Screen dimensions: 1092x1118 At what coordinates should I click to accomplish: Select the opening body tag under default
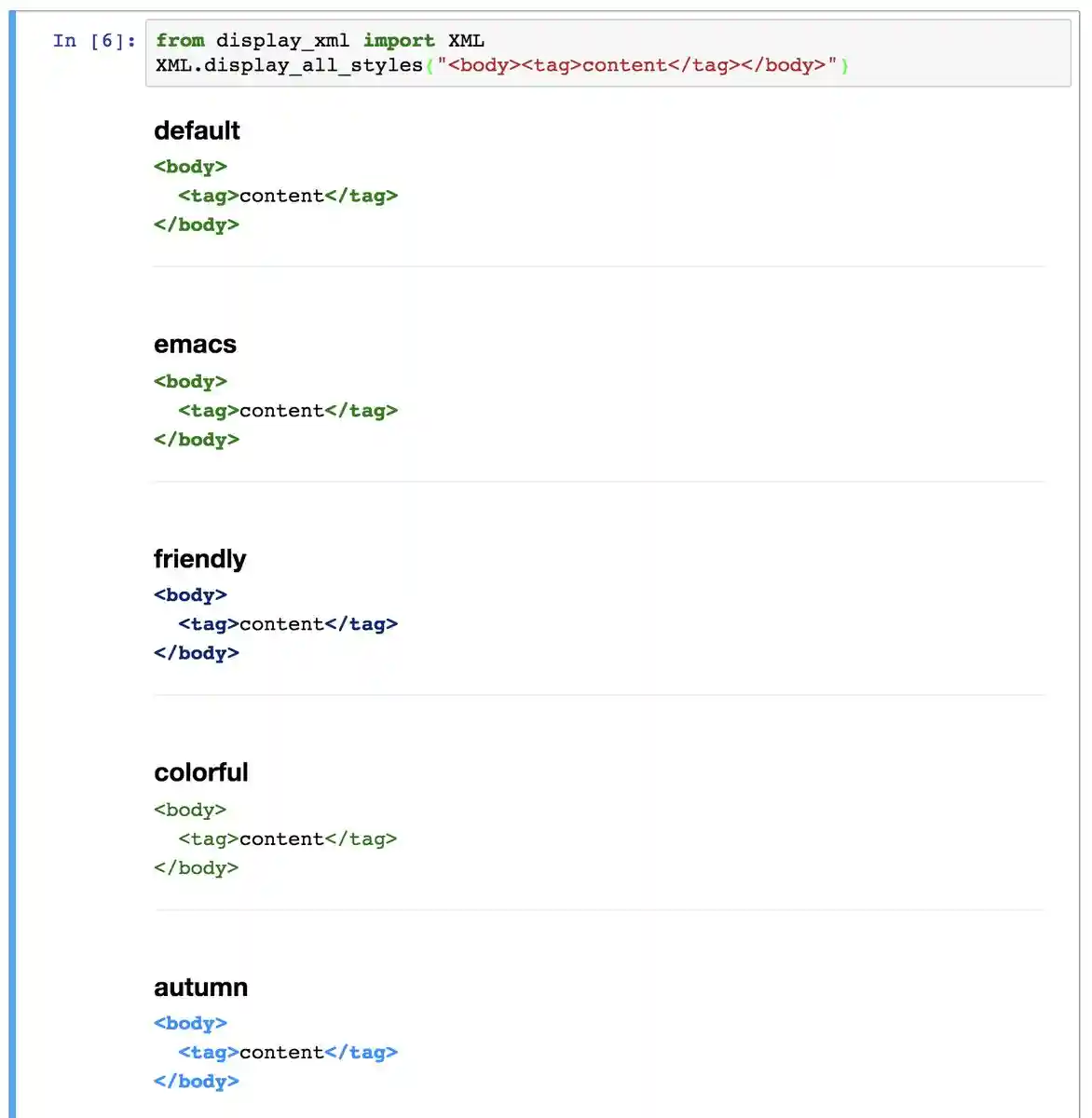coord(190,166)
